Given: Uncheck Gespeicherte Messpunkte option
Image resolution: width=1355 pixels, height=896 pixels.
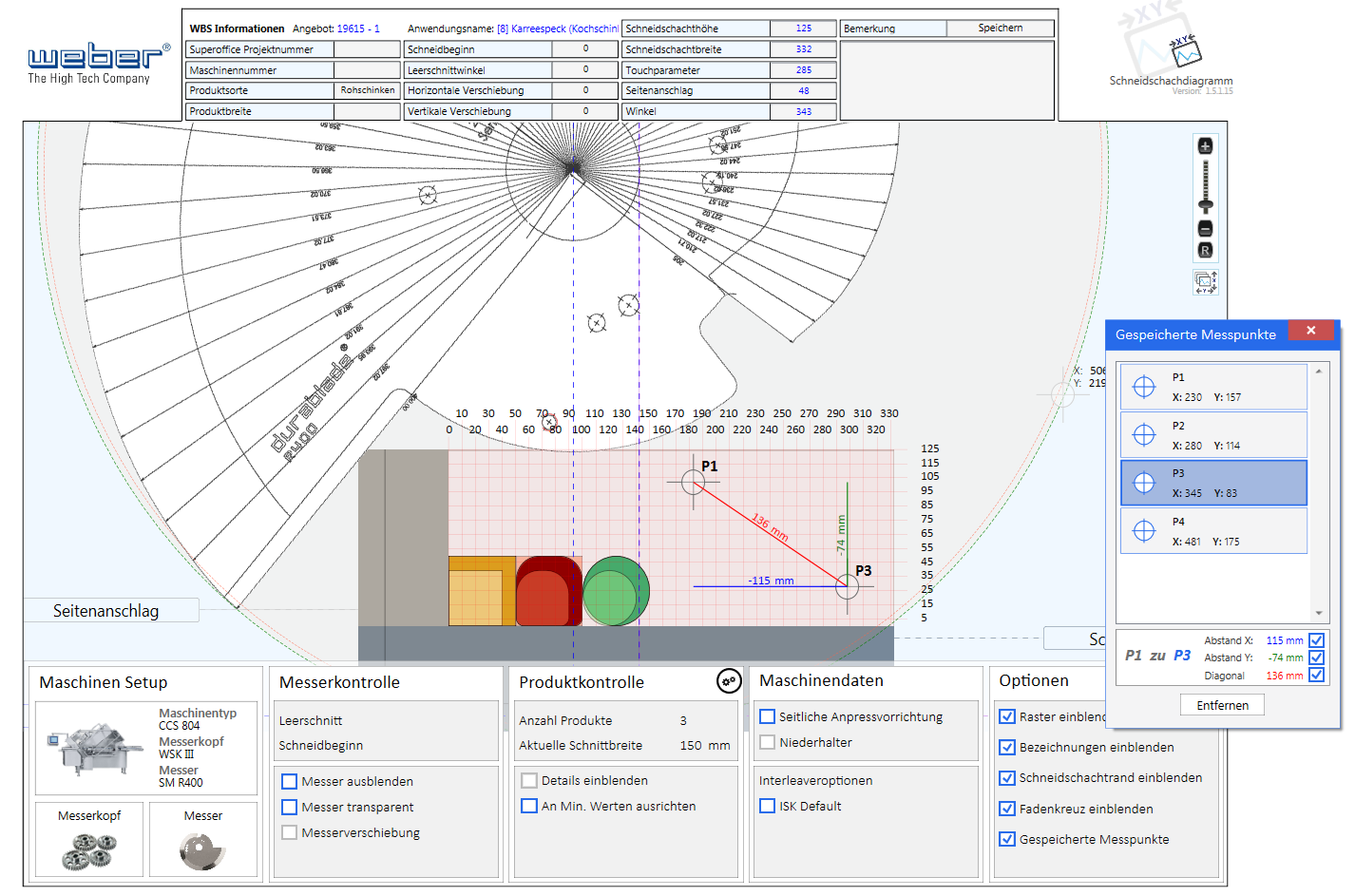Looking at the screenshot, I should tap(1007, 840).
